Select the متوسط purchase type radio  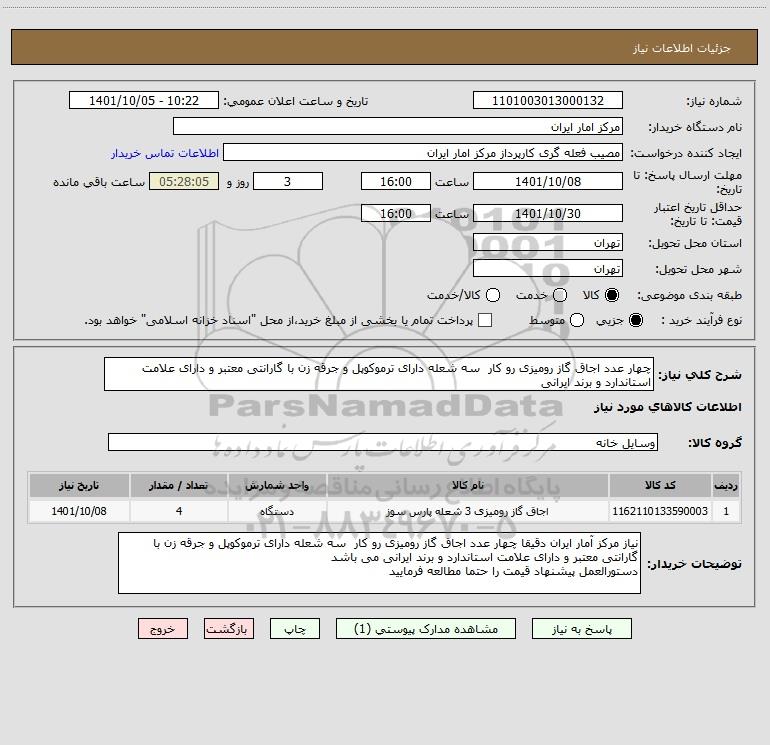[x=577, y=320]
